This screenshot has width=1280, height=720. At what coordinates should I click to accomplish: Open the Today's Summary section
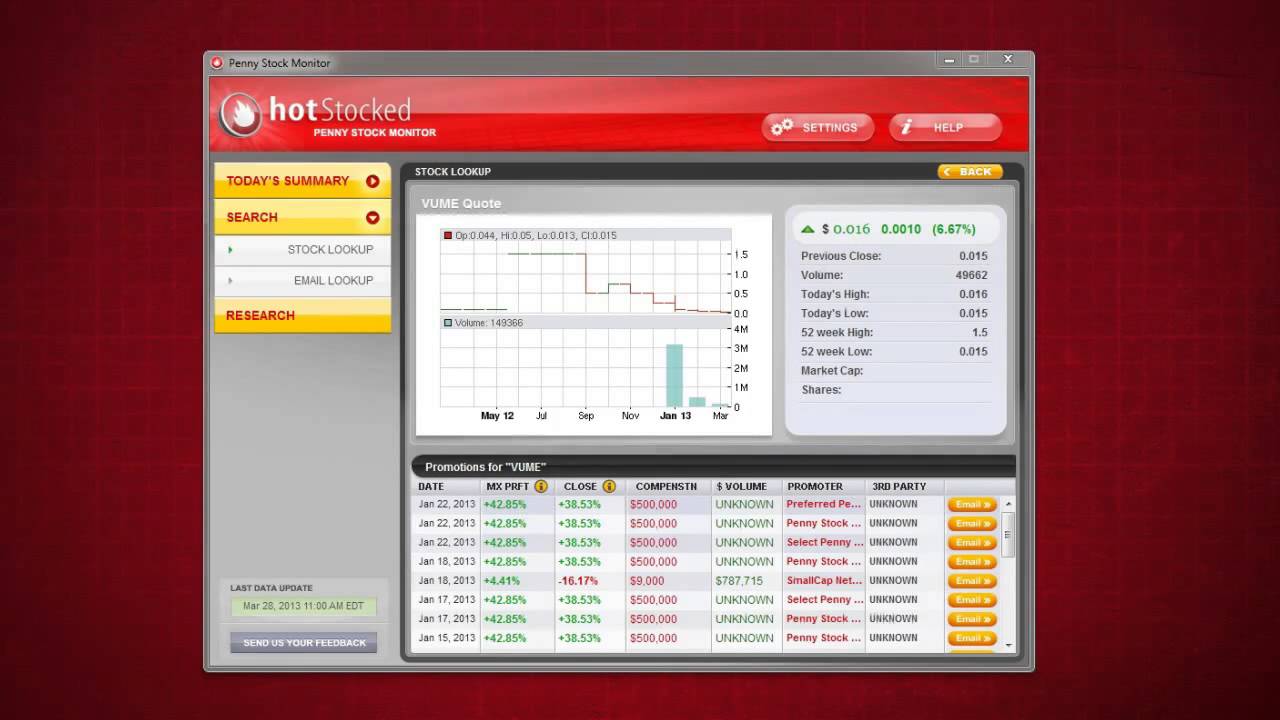tap(302, 181)
